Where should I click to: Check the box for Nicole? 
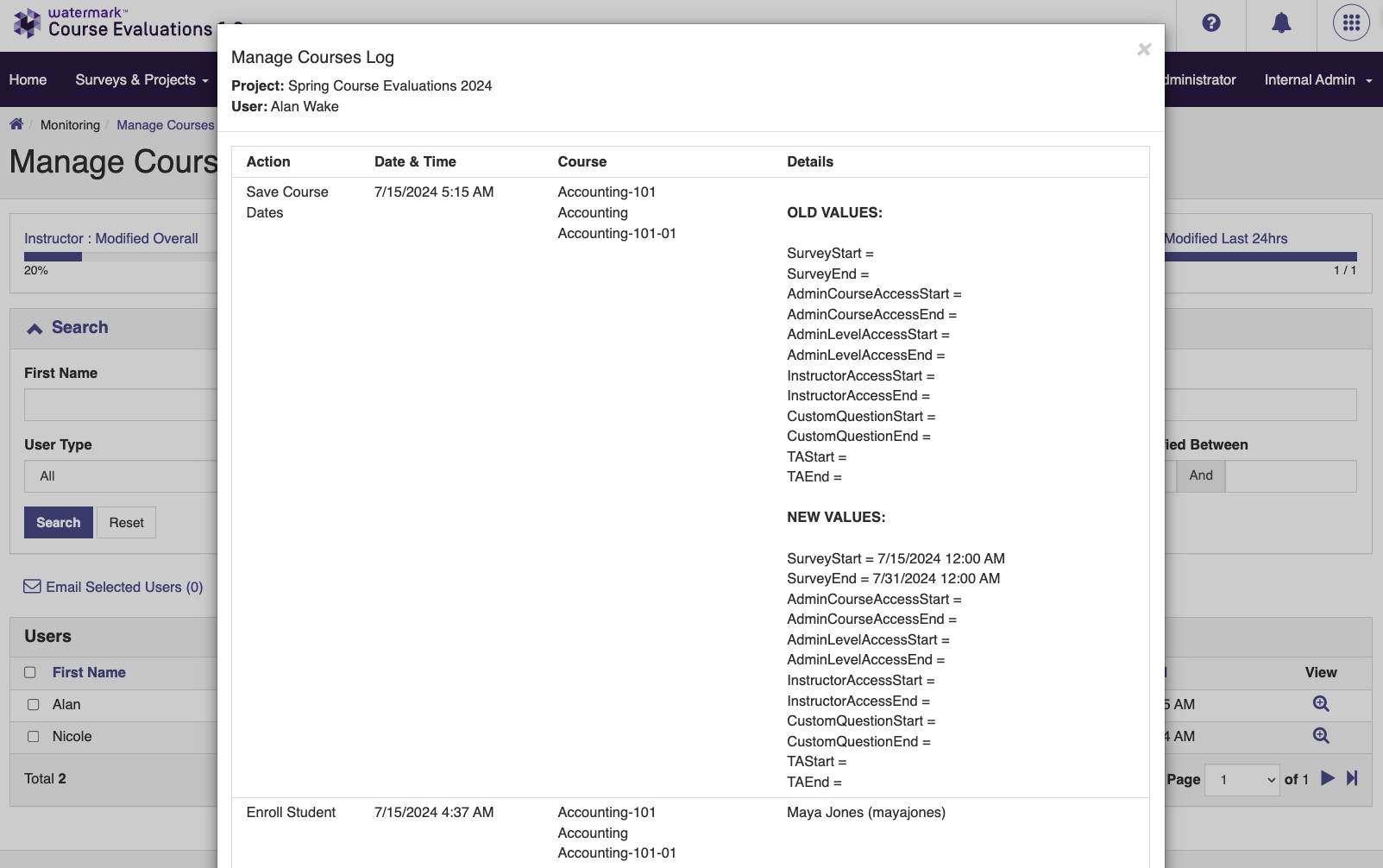point(34,736)
